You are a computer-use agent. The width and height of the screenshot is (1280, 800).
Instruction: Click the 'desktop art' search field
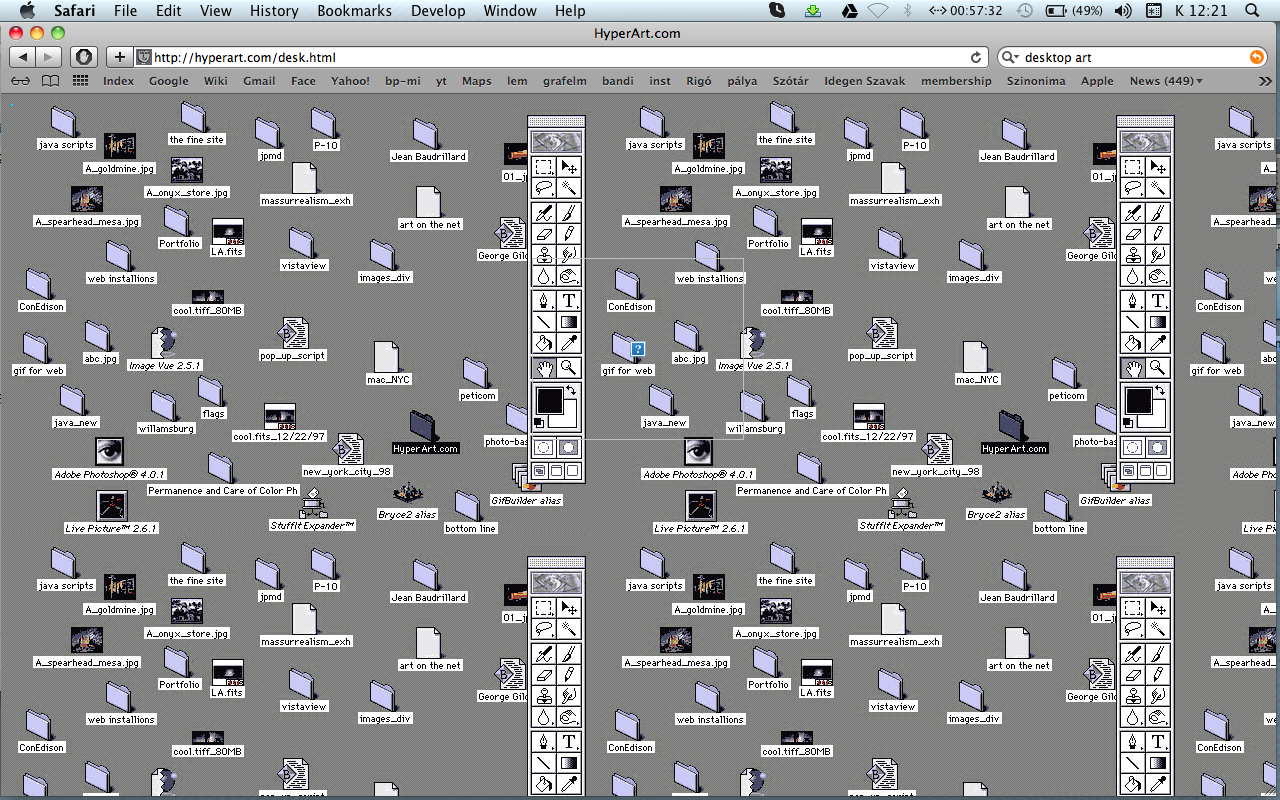(1131, 57)
